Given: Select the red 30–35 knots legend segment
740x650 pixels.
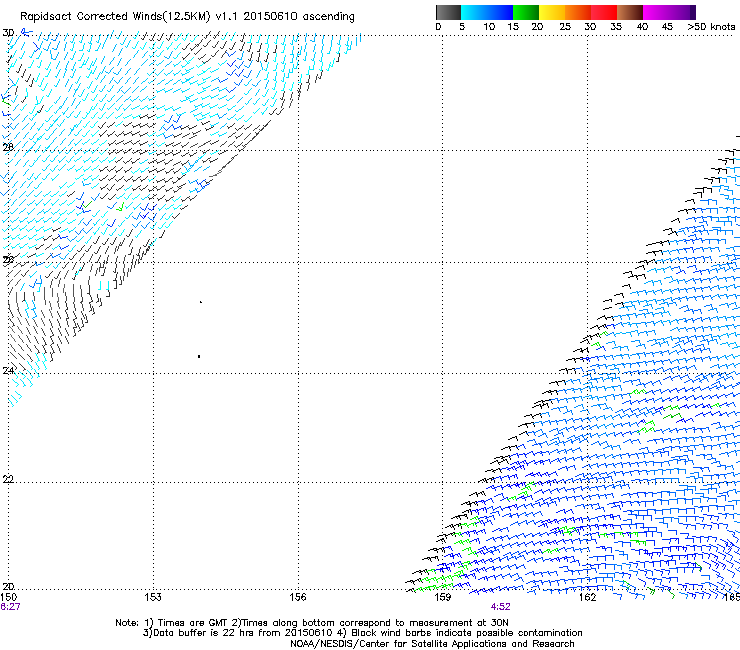Looking at the screenshot, I should [604, 12].
